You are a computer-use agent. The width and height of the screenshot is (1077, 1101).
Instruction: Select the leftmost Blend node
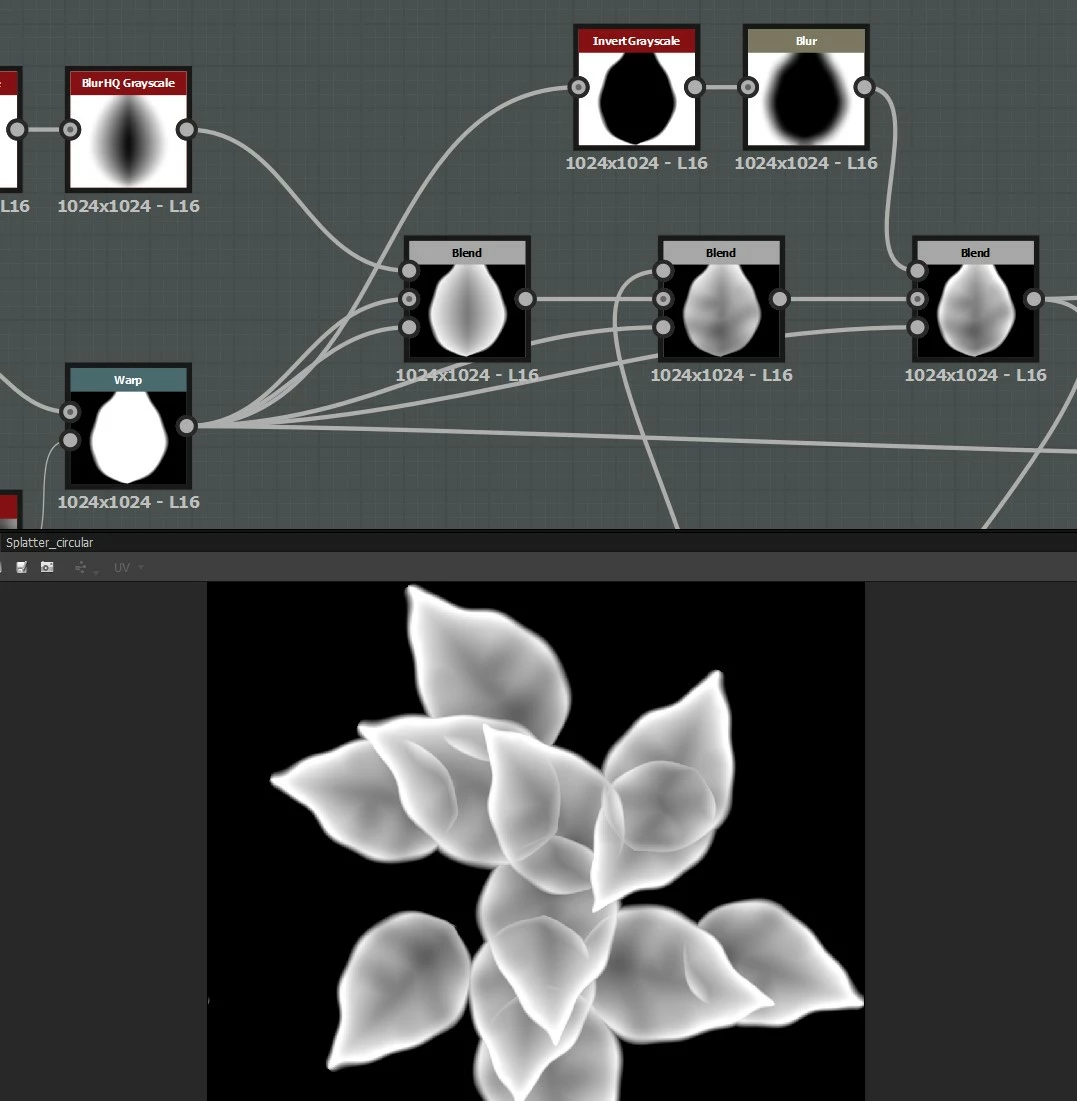click(x=467, y=298)
